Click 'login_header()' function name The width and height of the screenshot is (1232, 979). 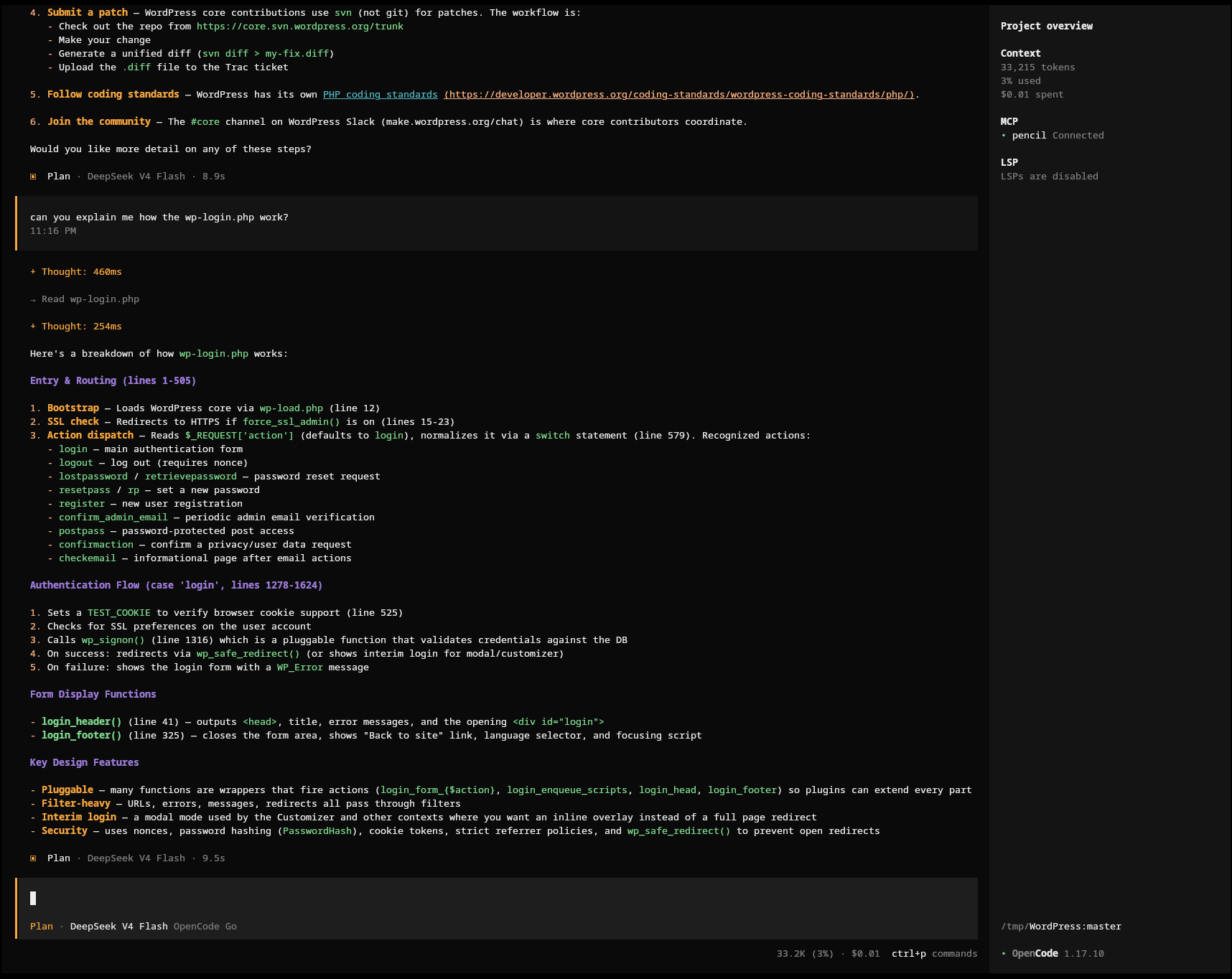point(82,722)
